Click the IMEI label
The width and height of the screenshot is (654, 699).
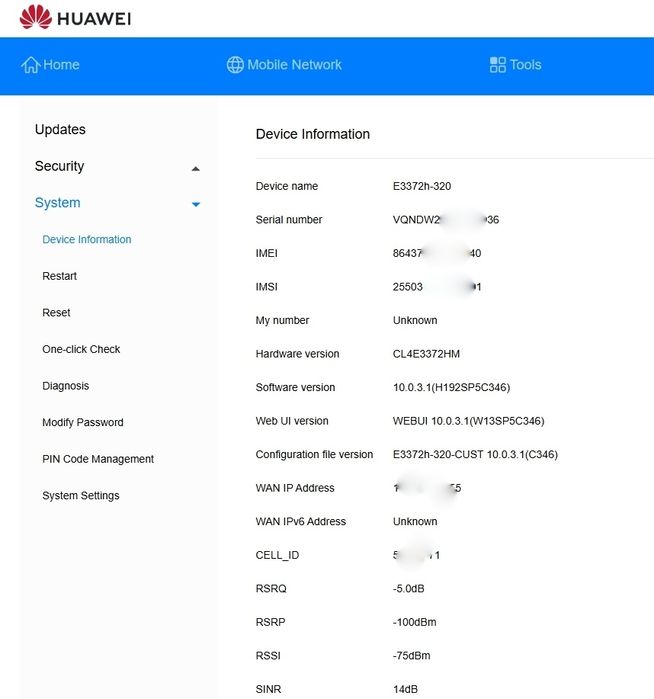(266, 253)
